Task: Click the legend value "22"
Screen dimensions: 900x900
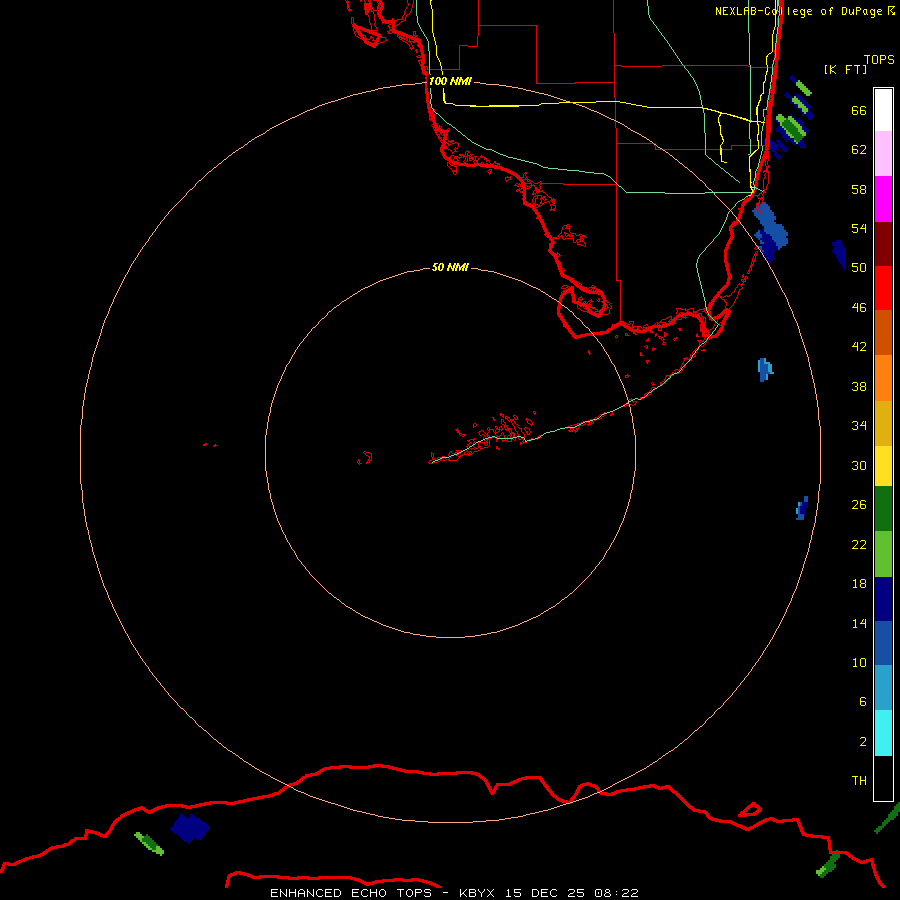Action: point(859,545)
